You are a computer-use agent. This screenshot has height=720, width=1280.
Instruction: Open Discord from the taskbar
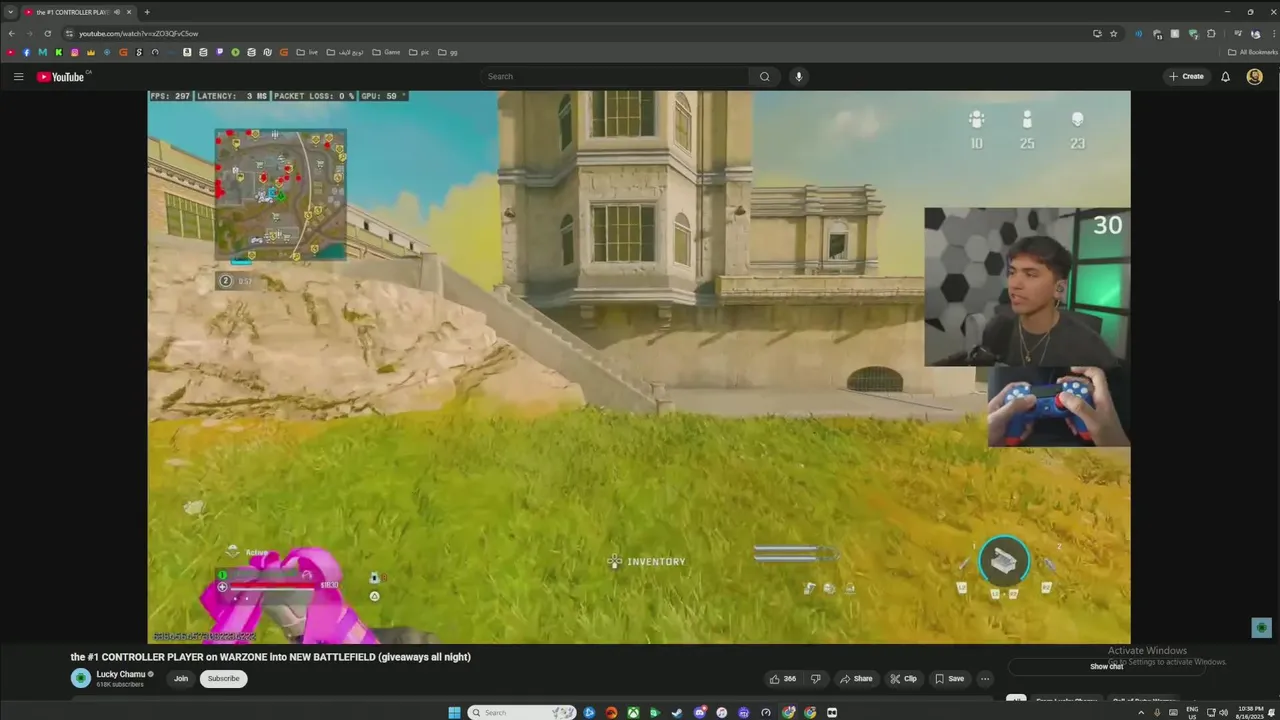pos(699,713)
